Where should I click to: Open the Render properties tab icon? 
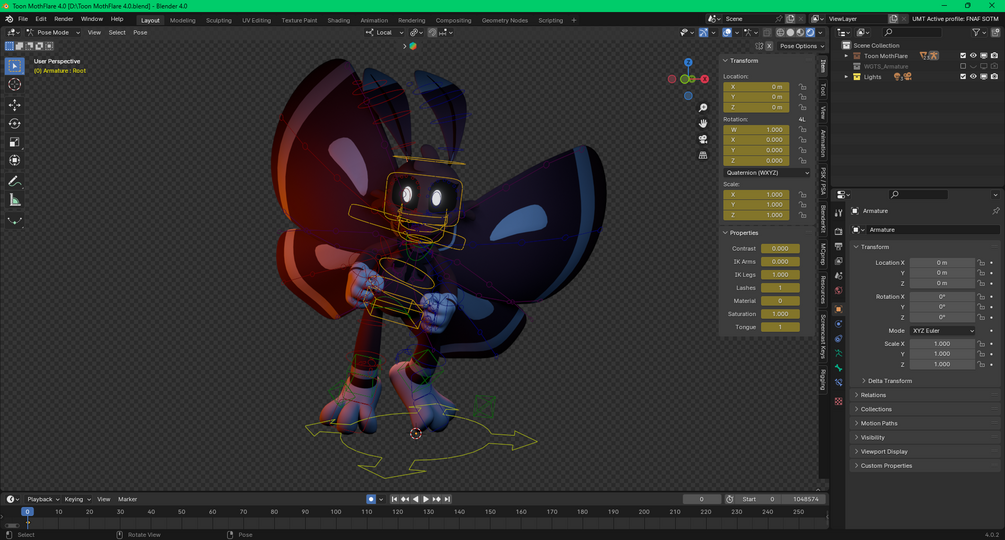click(x=838, y=231)
